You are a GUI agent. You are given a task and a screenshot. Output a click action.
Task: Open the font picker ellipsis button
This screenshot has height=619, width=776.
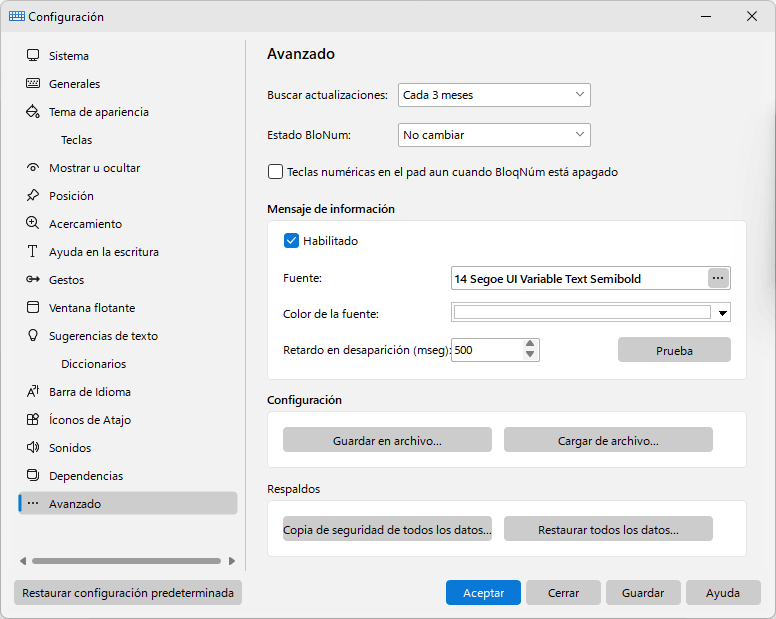click(x=718, y=279)
